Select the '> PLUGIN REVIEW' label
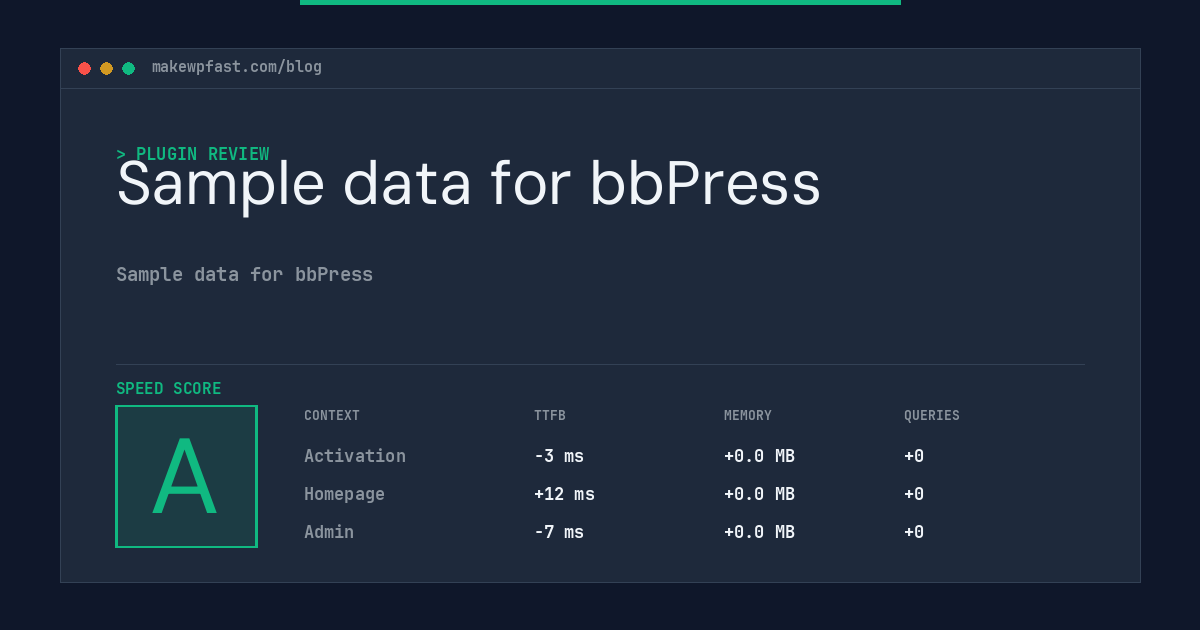 point(193,154)
